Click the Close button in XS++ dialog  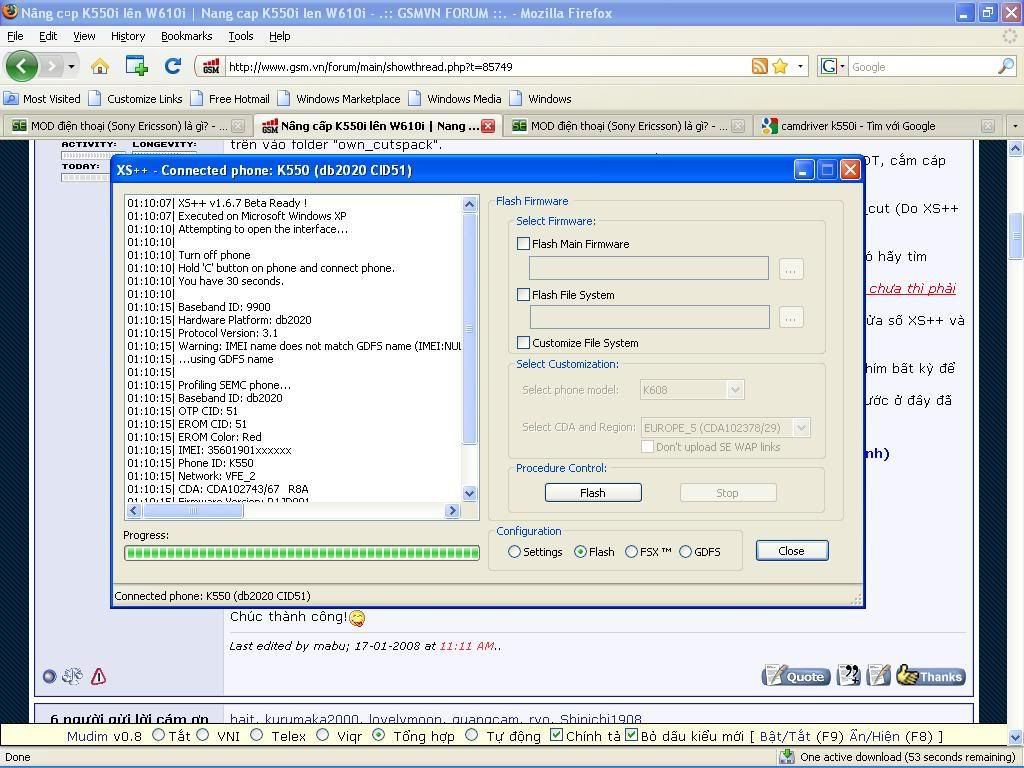(x=791, y=551)
